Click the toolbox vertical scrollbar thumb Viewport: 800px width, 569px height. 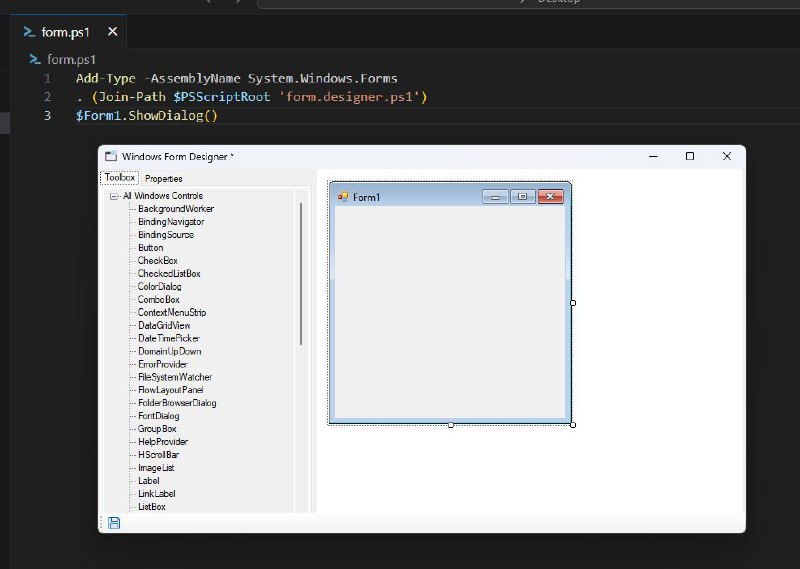coord(301,274)
